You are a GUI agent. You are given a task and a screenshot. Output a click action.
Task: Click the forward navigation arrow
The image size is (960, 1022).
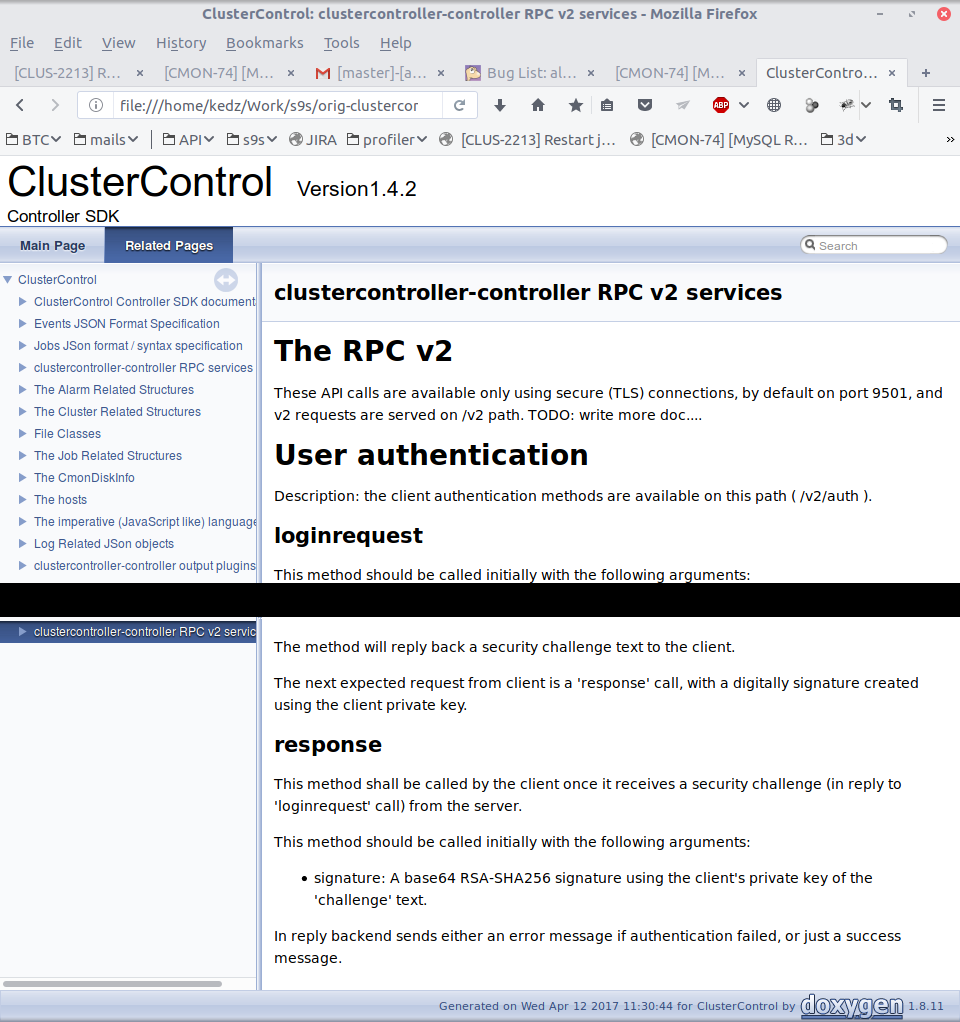tap(55, 105)
